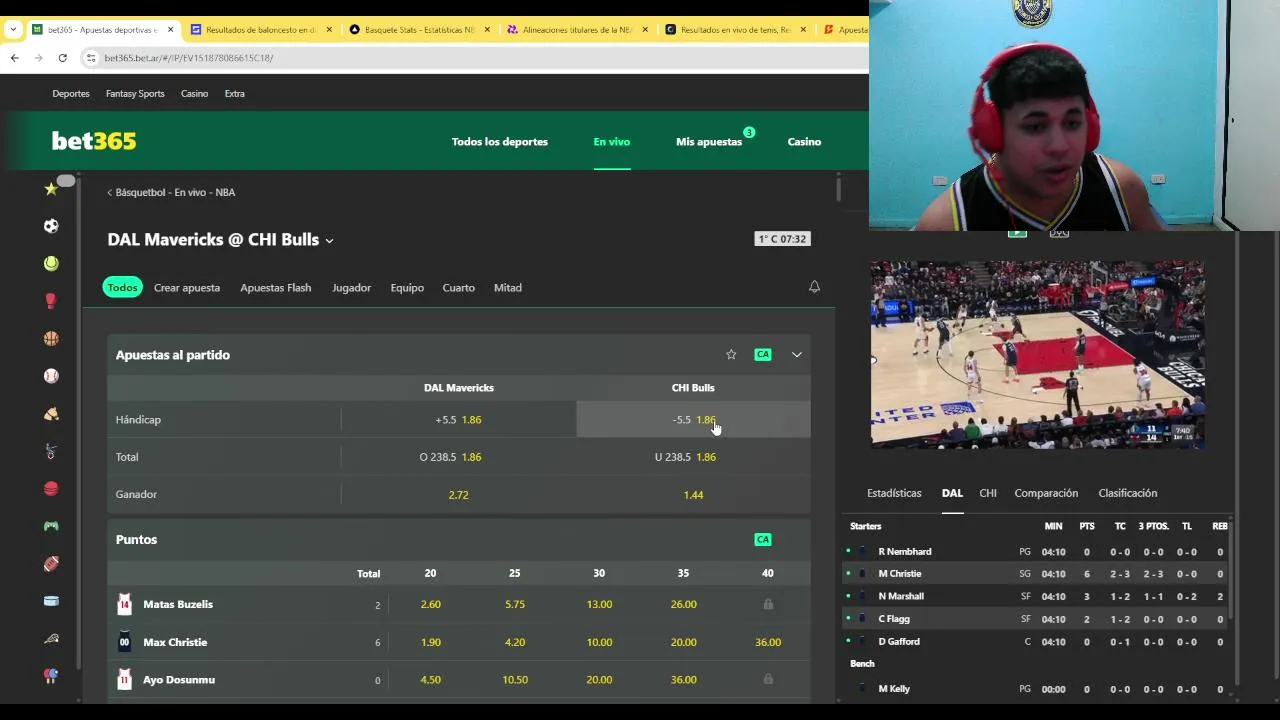Favorite Apuestas al partido with star

[731, 355]
